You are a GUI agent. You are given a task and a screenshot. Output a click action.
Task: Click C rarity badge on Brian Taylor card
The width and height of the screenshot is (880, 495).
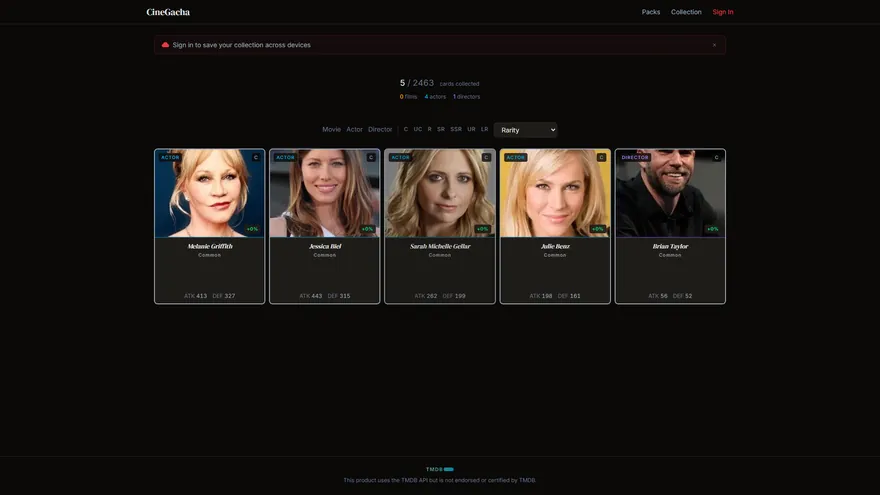click(716, 157)
